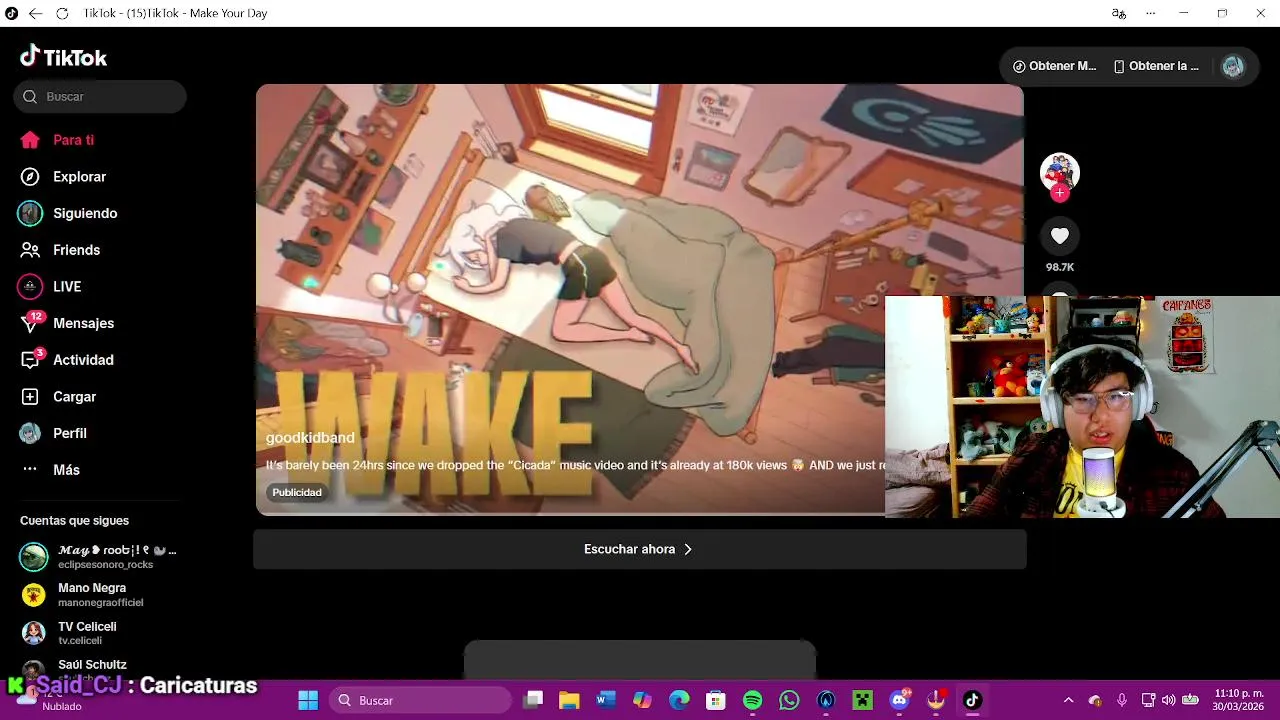This screenshot has height=720, width=1280.
Task: Open Spotify from taskbar
Action: pos(753,700)
